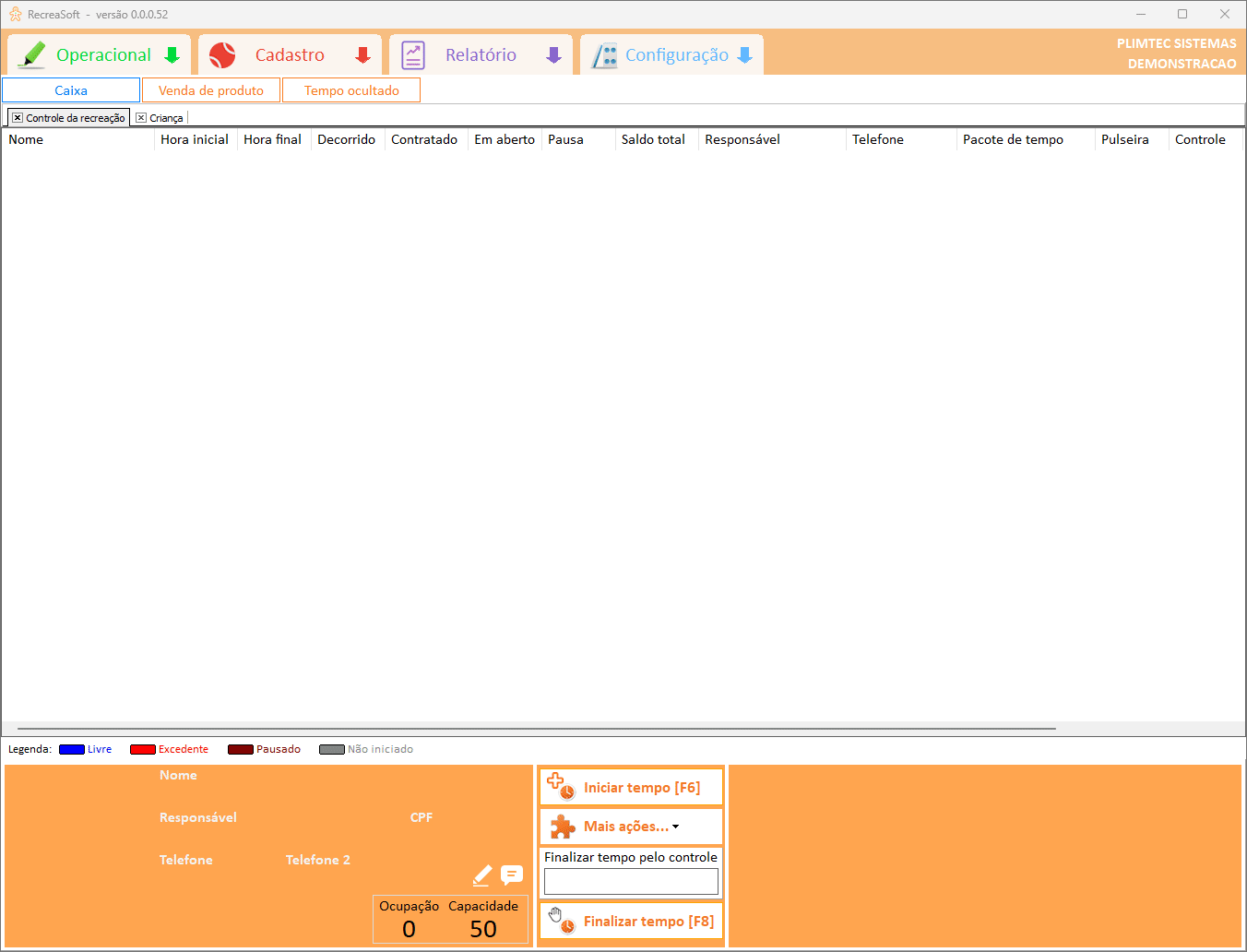Open the Mais ações dropdown arrow
Viewport: 1247px width, 952px height.
click(x=676, y=827)
